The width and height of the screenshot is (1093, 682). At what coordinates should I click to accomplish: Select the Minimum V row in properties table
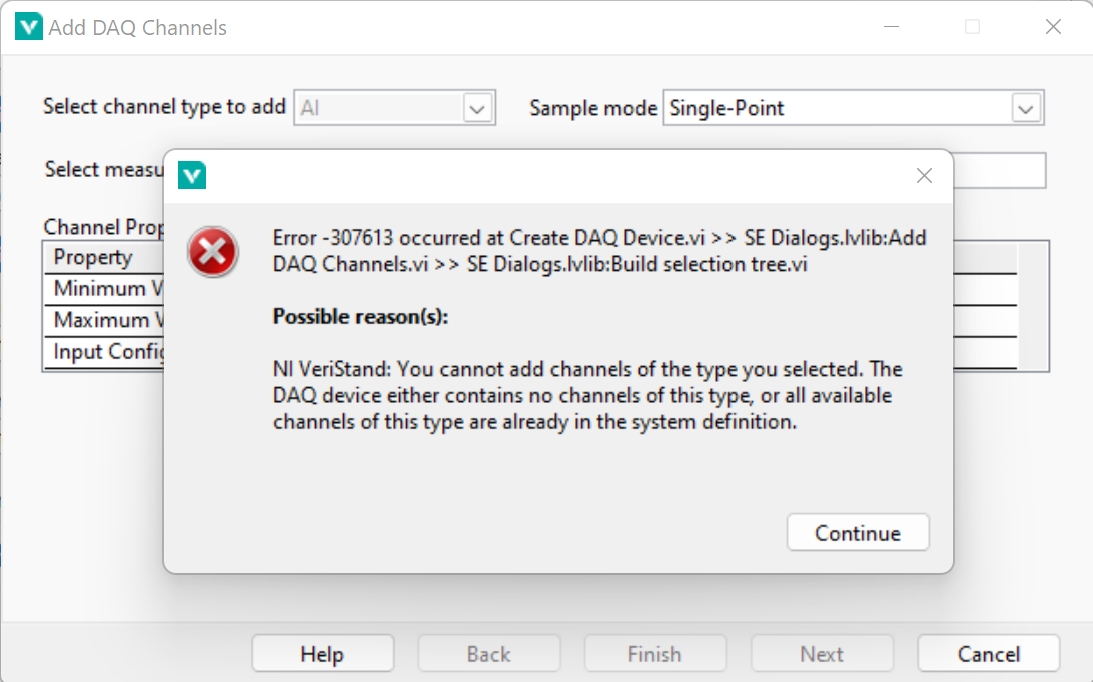point(104,289)
